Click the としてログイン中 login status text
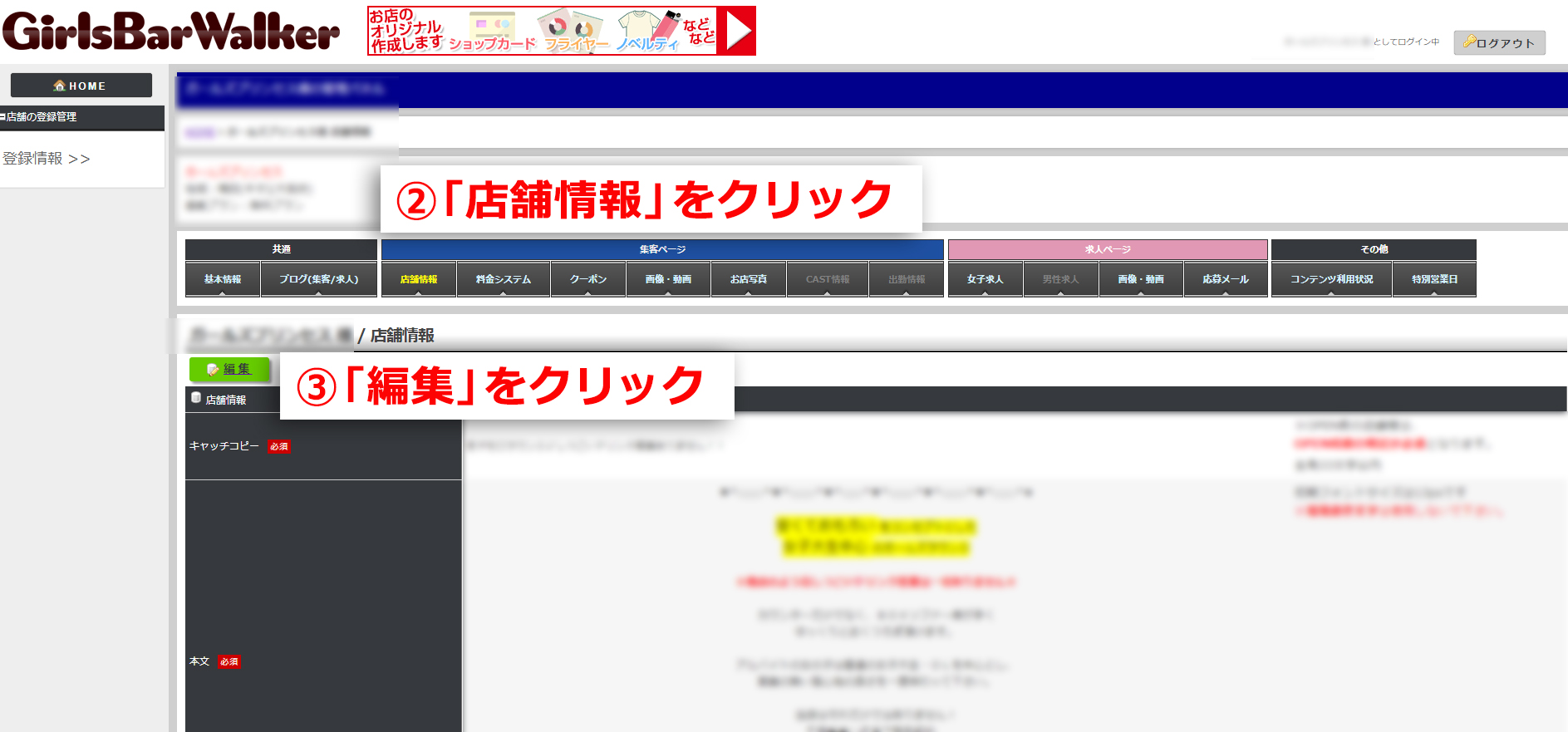The height and width of the screenshot is (732, 1568). point(1406,42)
